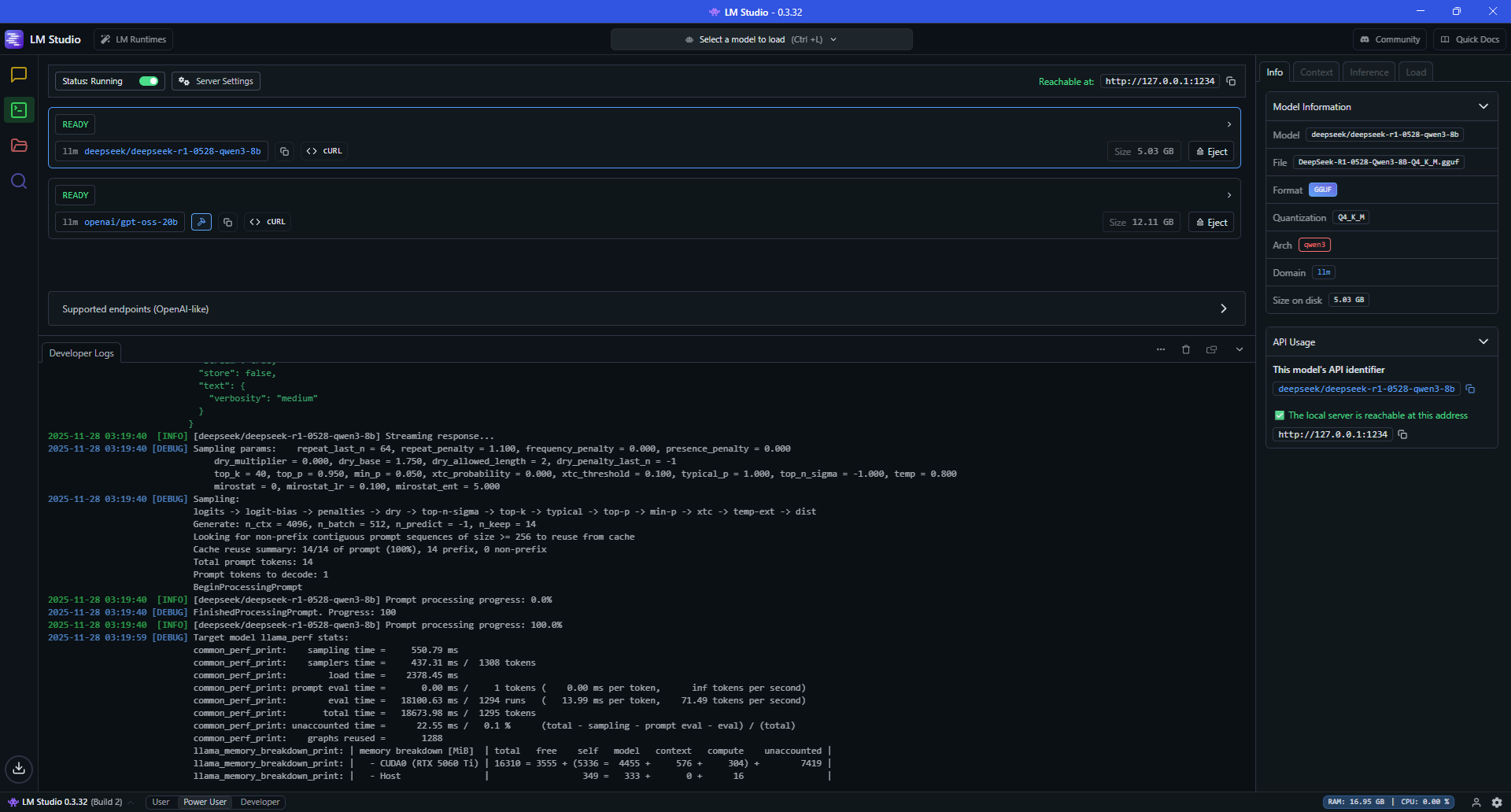
Task: Clear the Developer Logs with the trash icon
Action: click(x=1186, y=349)
